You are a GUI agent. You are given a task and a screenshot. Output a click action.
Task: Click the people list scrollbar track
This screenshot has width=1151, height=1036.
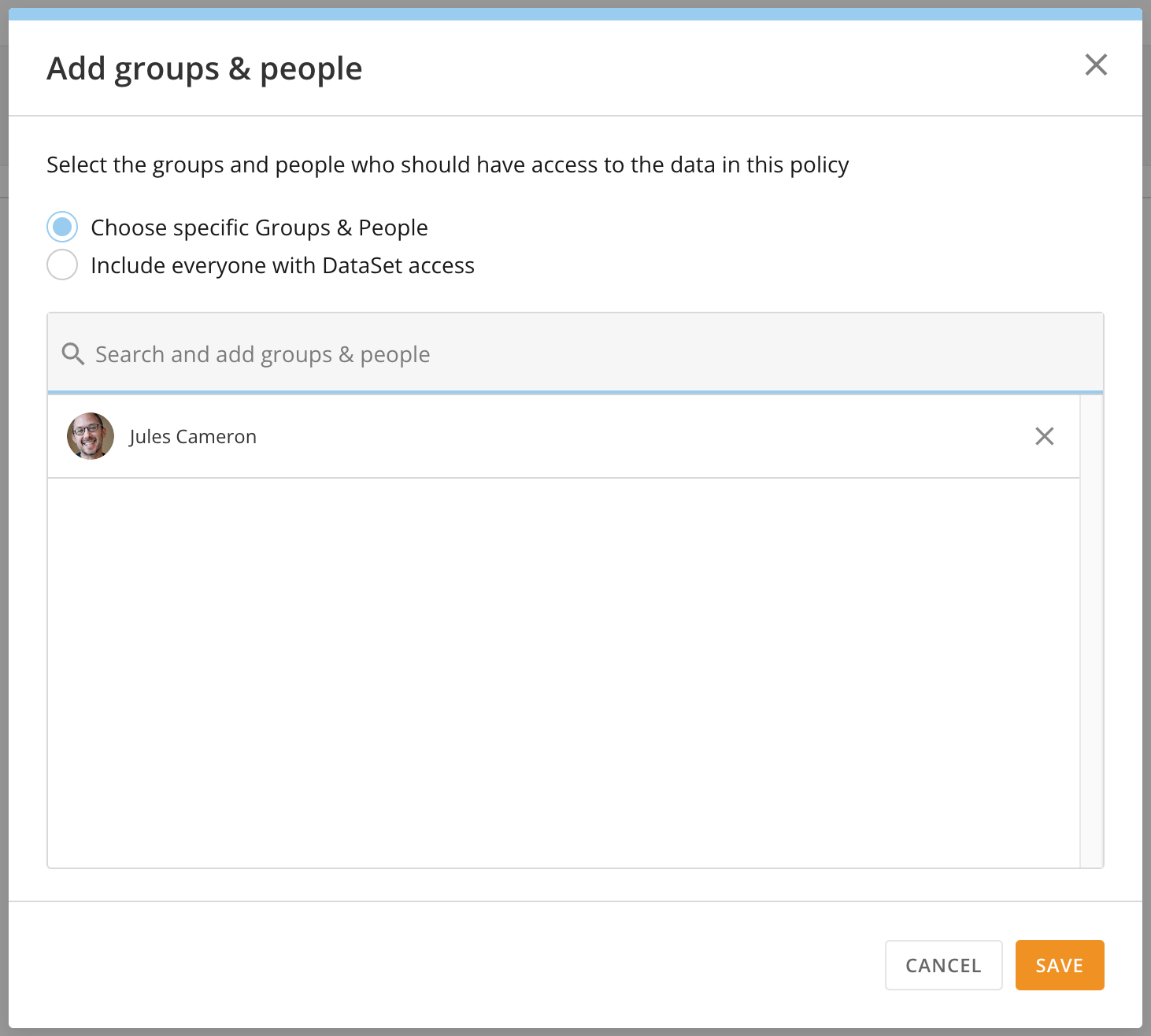pyautogui.click(x=1091, y=631)
